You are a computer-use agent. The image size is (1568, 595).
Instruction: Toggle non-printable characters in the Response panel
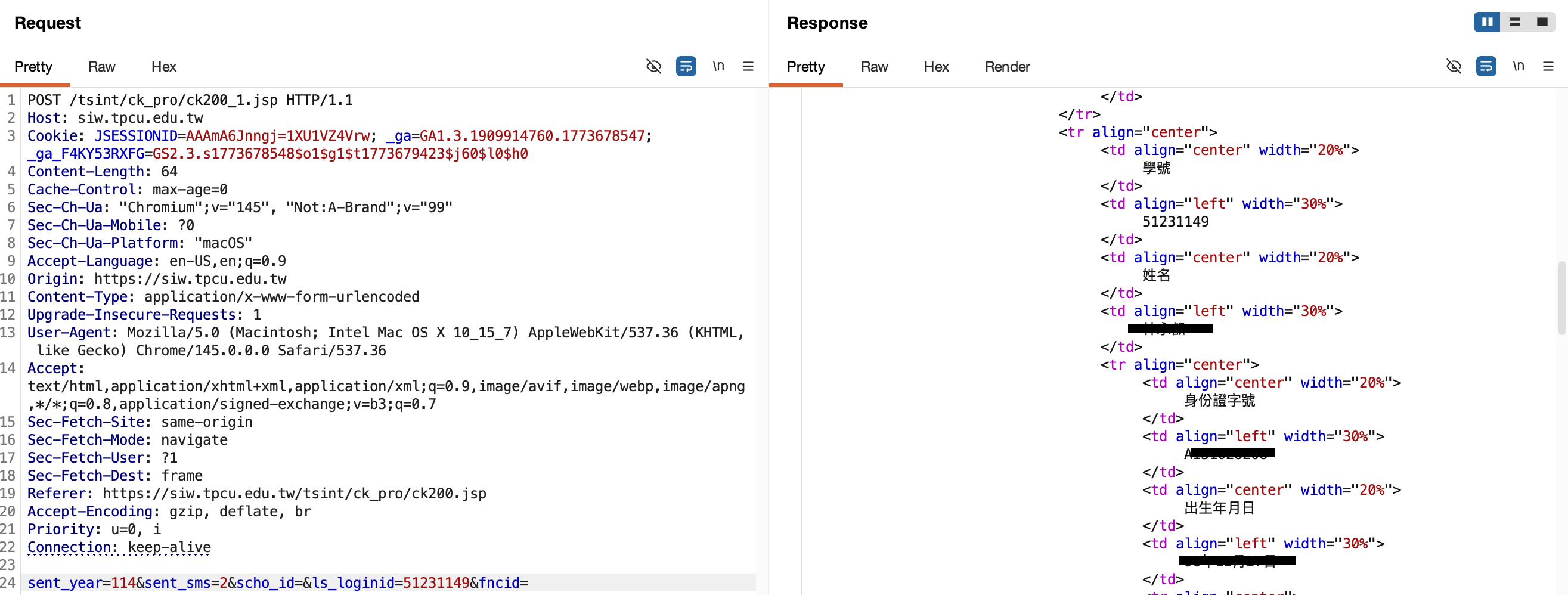(x=1454, y=66)
